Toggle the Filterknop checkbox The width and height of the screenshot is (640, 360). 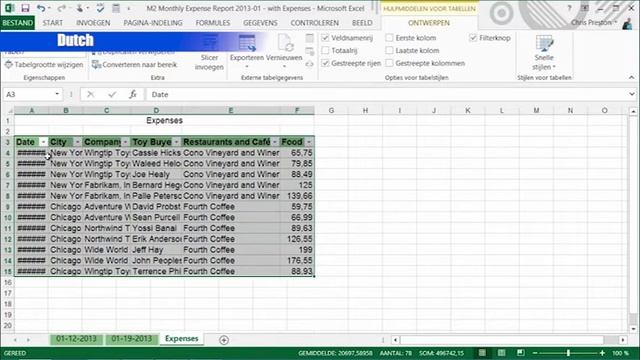[x=473, y=38]
